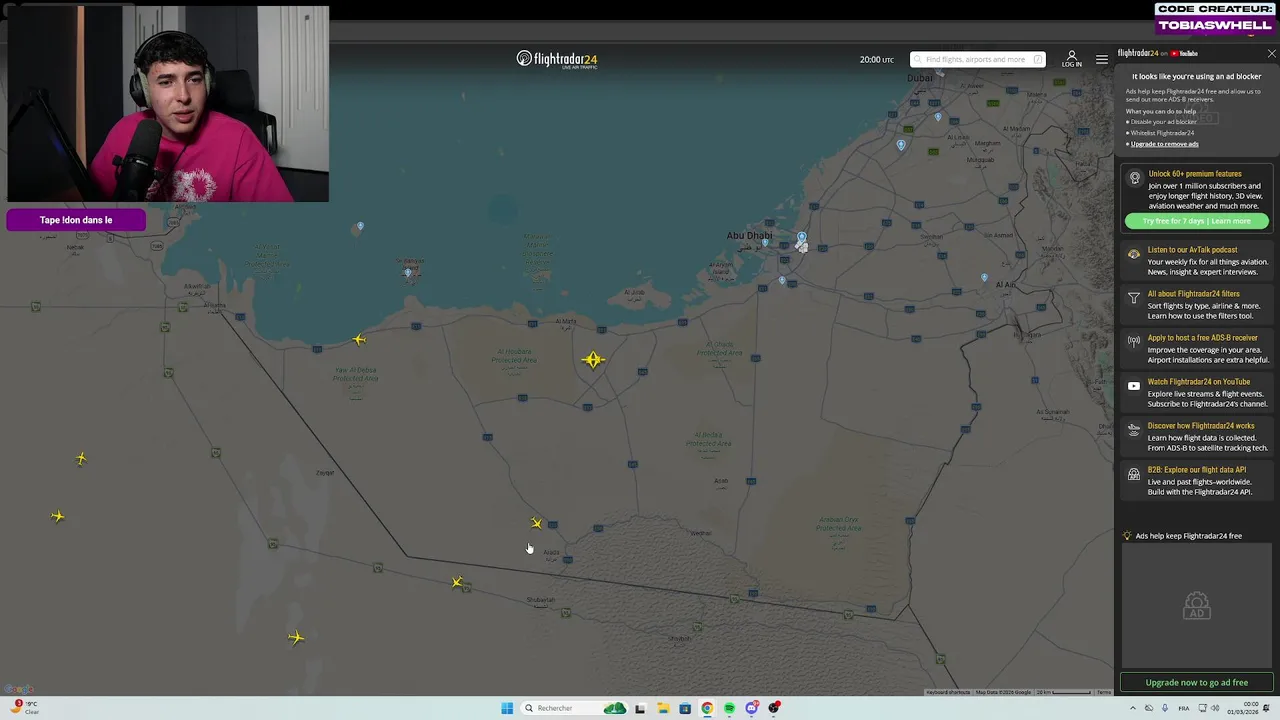This screenshot has width=1280, height=720.
Task: Click the Al Ain airport pin marker
Action: [984, 277]
